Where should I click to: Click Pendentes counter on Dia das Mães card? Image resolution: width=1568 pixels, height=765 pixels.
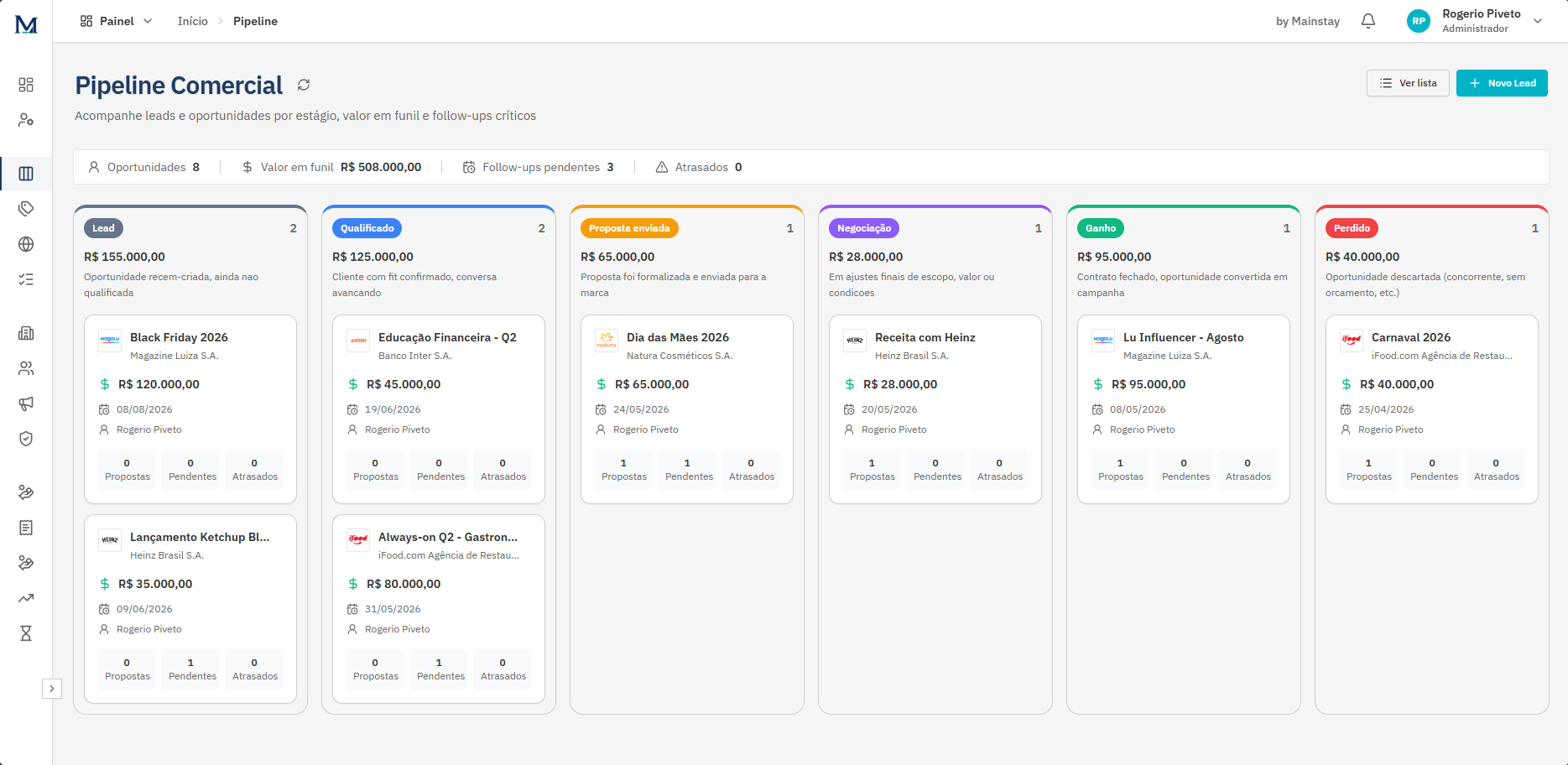coord(689,470)
